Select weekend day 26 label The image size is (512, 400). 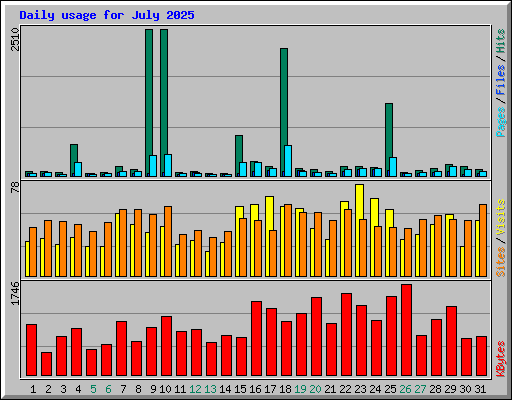(x=405, y=389)
